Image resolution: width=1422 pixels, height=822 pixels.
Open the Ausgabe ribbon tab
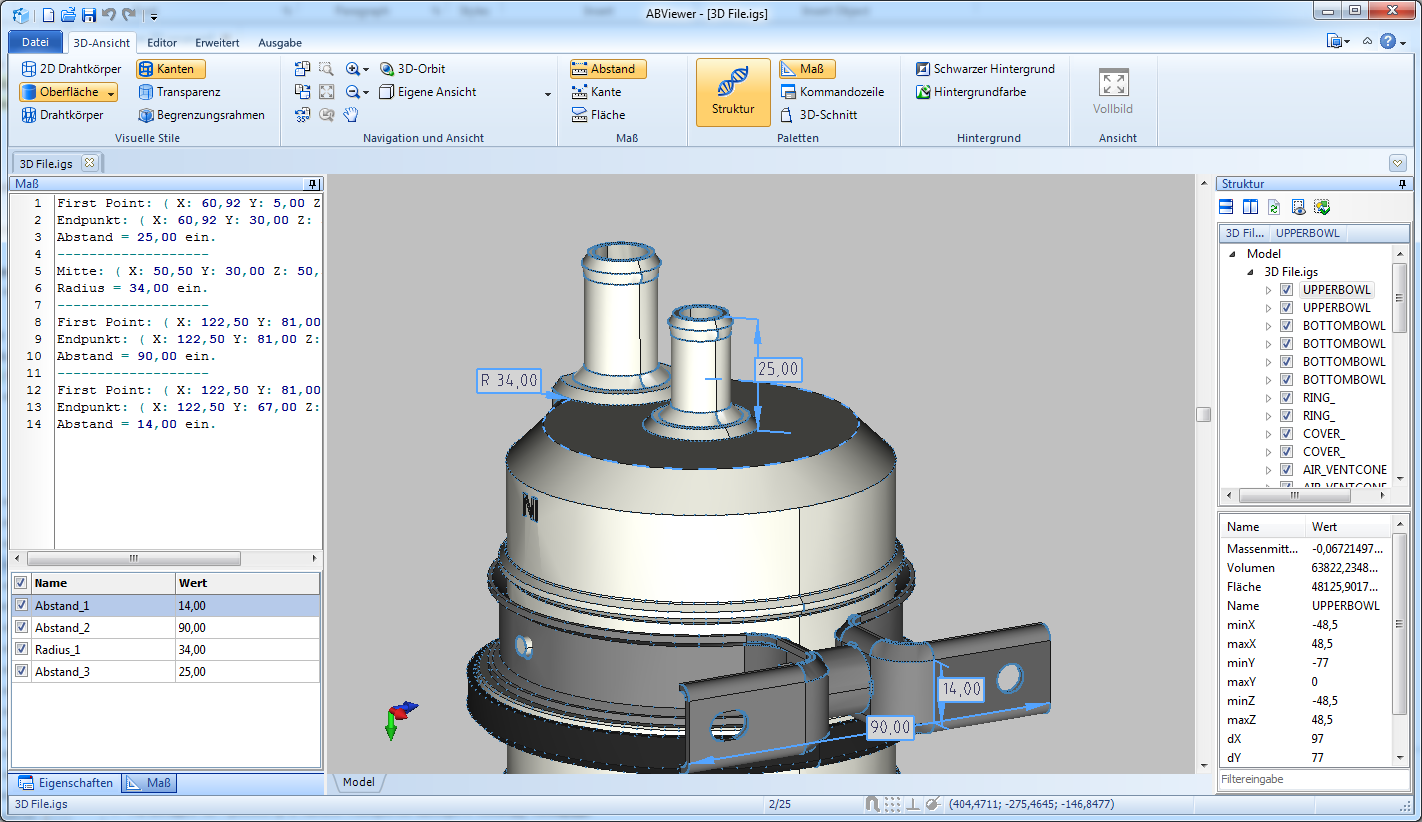(x=280, y=43)
